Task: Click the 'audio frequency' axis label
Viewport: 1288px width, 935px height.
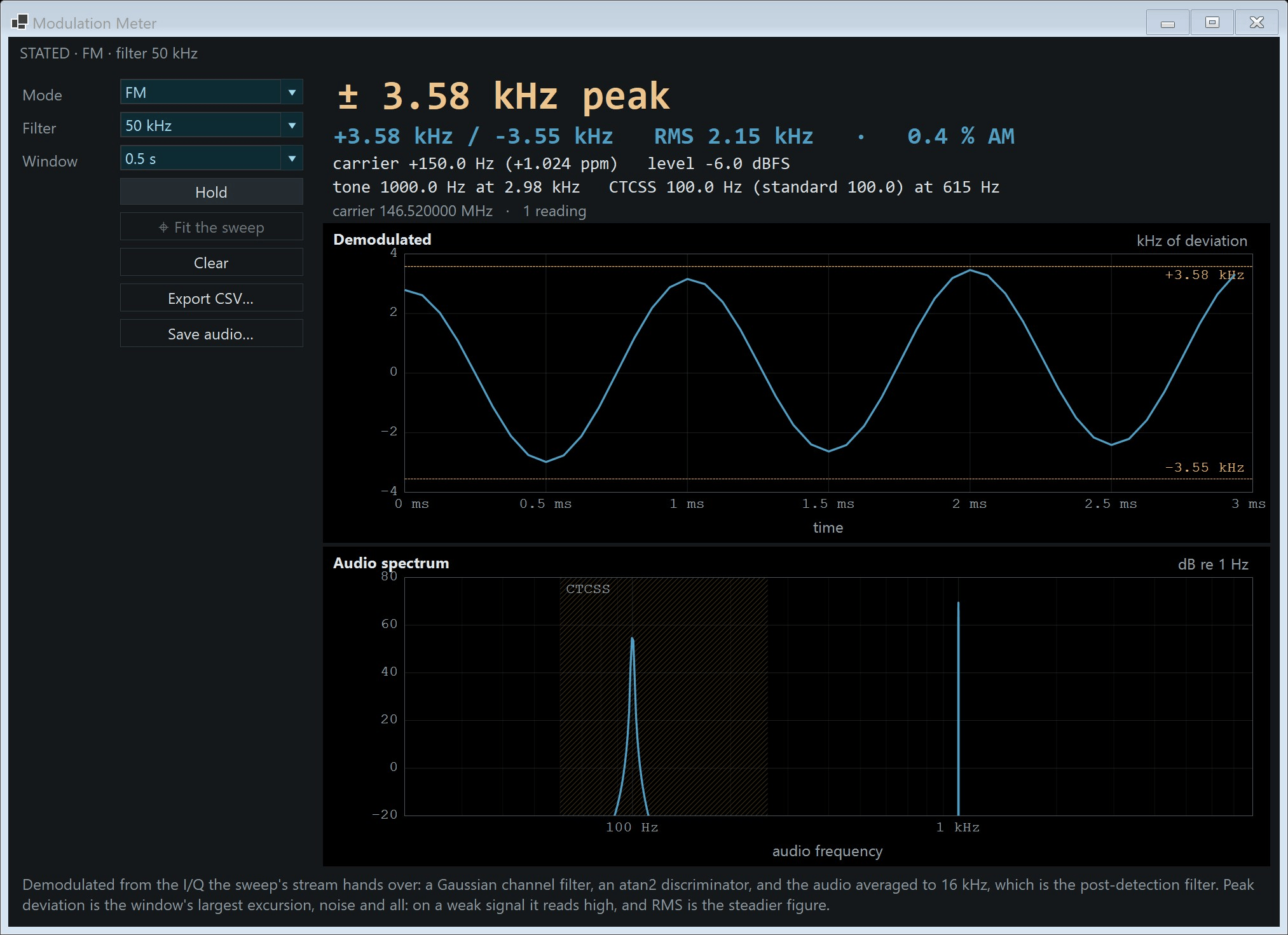Action: click(827, 851)
